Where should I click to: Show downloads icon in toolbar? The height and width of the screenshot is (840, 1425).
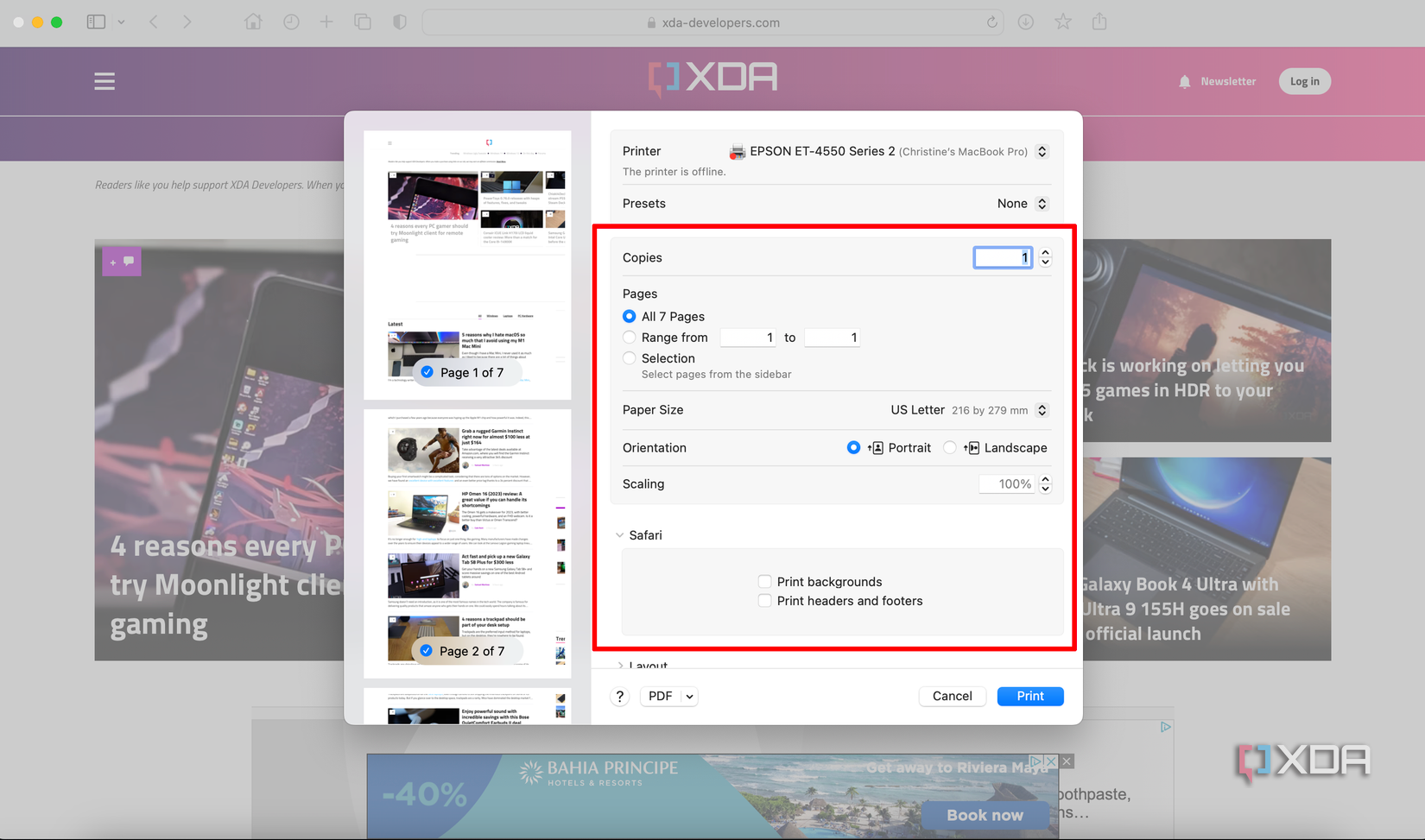[x=1026, y=22]
